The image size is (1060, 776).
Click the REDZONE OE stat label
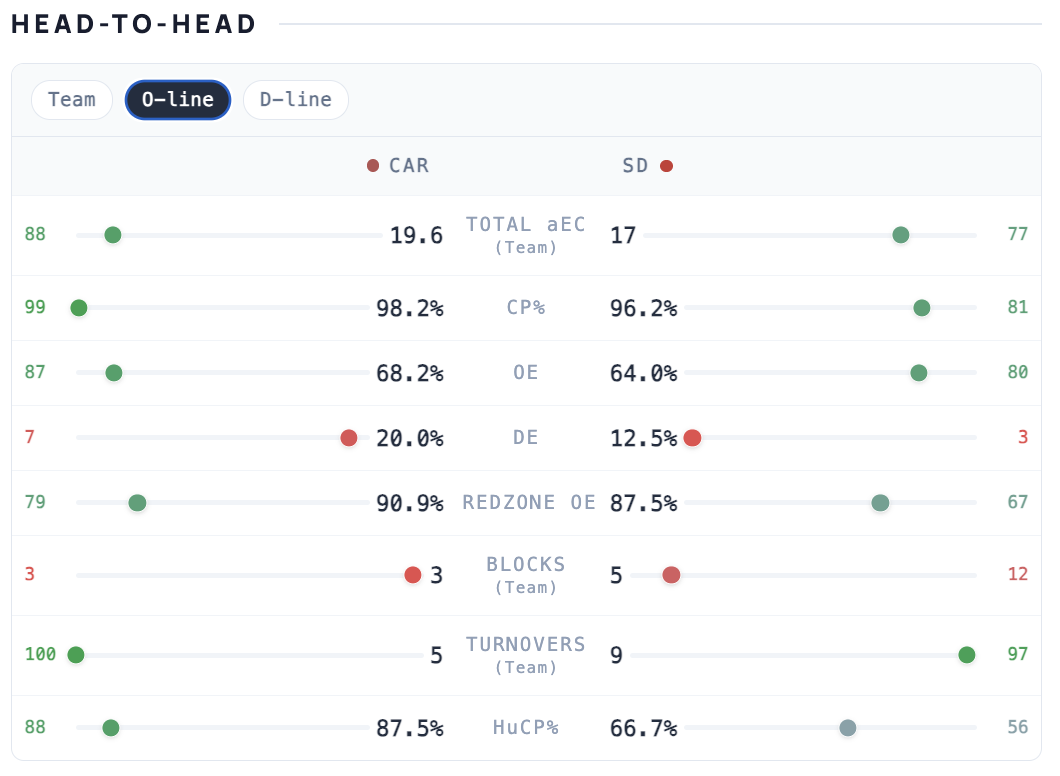pos(528,503)
